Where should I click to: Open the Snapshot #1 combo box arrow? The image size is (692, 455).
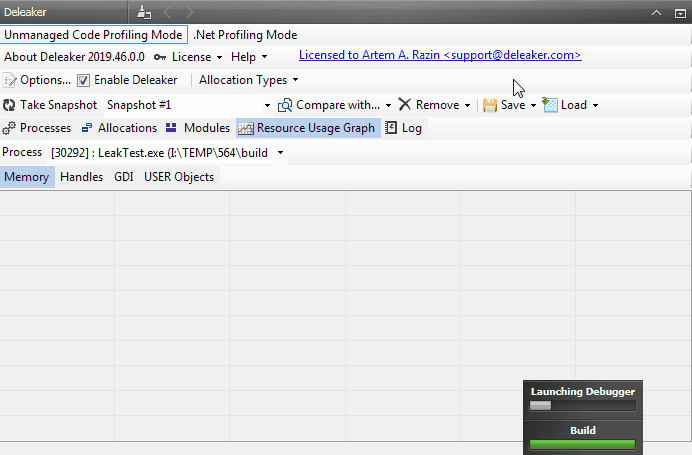tap(267, 105)
